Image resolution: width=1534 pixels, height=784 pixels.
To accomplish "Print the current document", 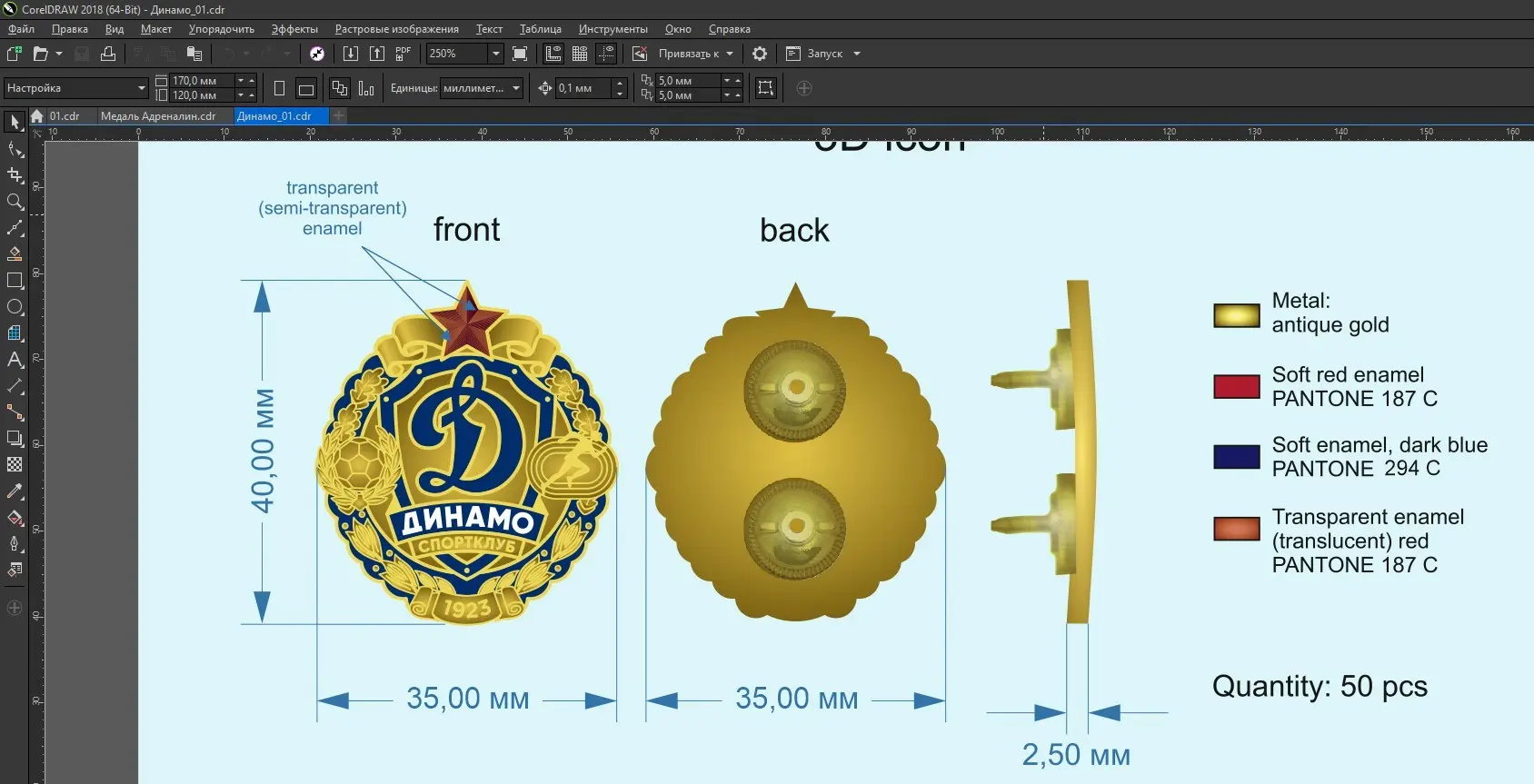I will coord(108,54).
